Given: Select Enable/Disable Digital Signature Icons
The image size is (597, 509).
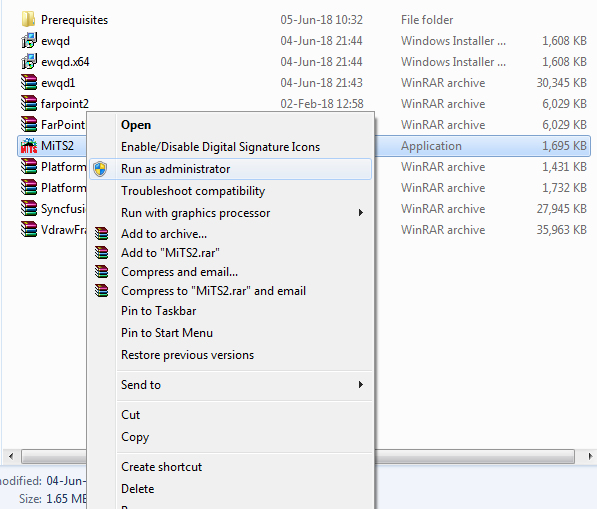Looking at the screenshot, I should click(x=220, y=147).
